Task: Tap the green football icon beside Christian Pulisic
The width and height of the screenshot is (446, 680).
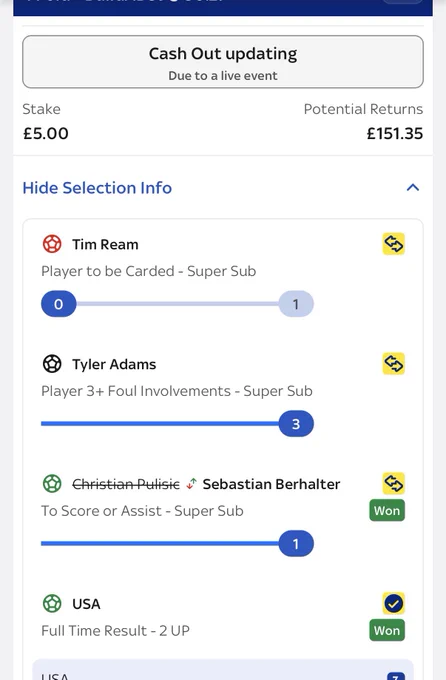Action: (52, 484)
